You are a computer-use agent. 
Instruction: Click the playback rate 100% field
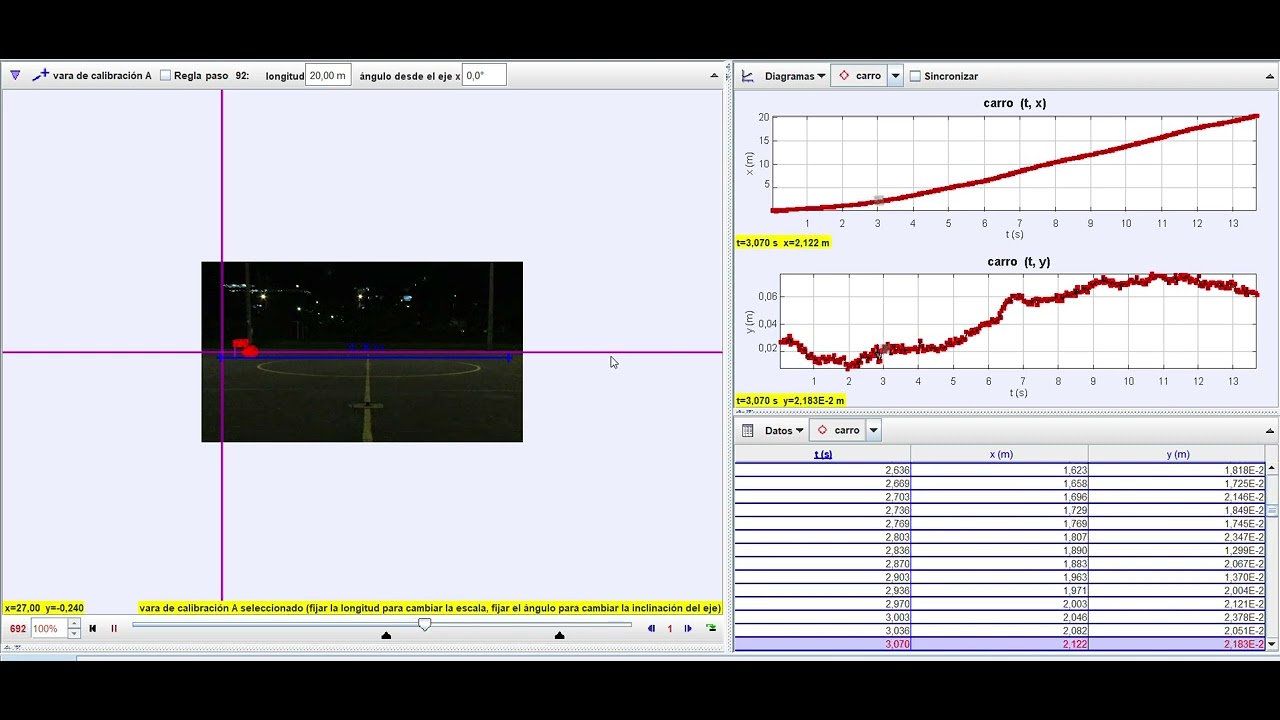49,628
